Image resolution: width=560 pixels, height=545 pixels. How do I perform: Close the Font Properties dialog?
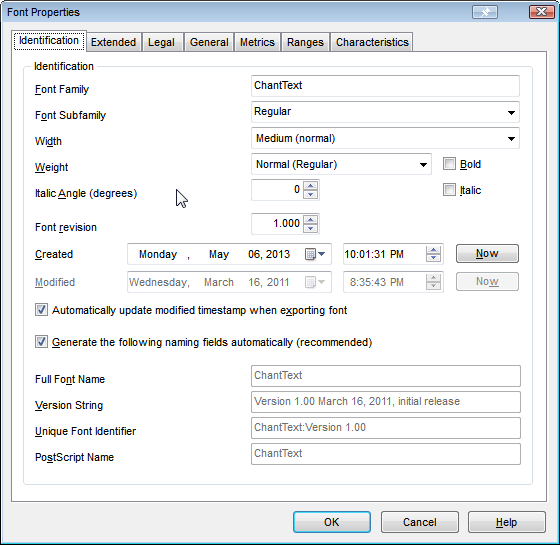pos(541,12)
